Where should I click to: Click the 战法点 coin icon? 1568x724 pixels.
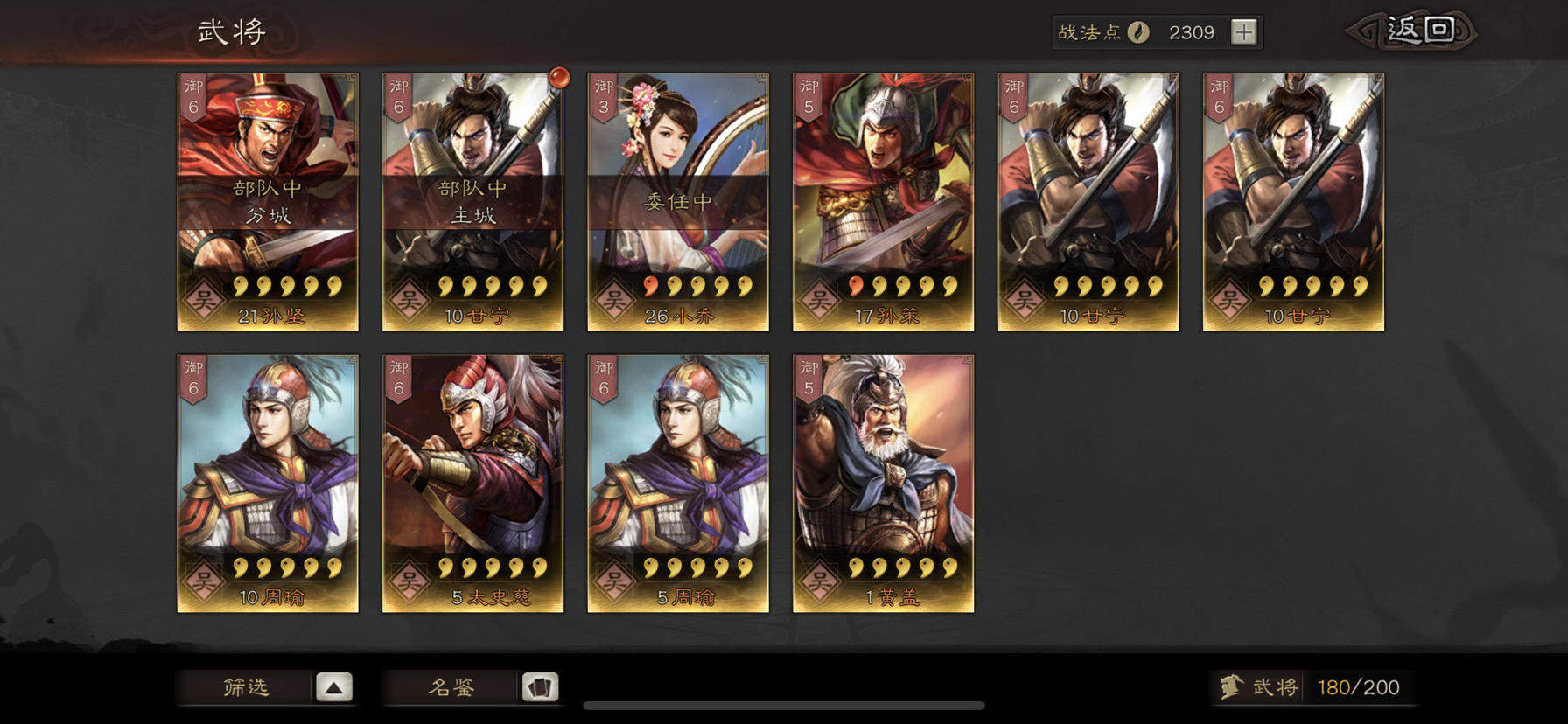[x=1137, y=32]
